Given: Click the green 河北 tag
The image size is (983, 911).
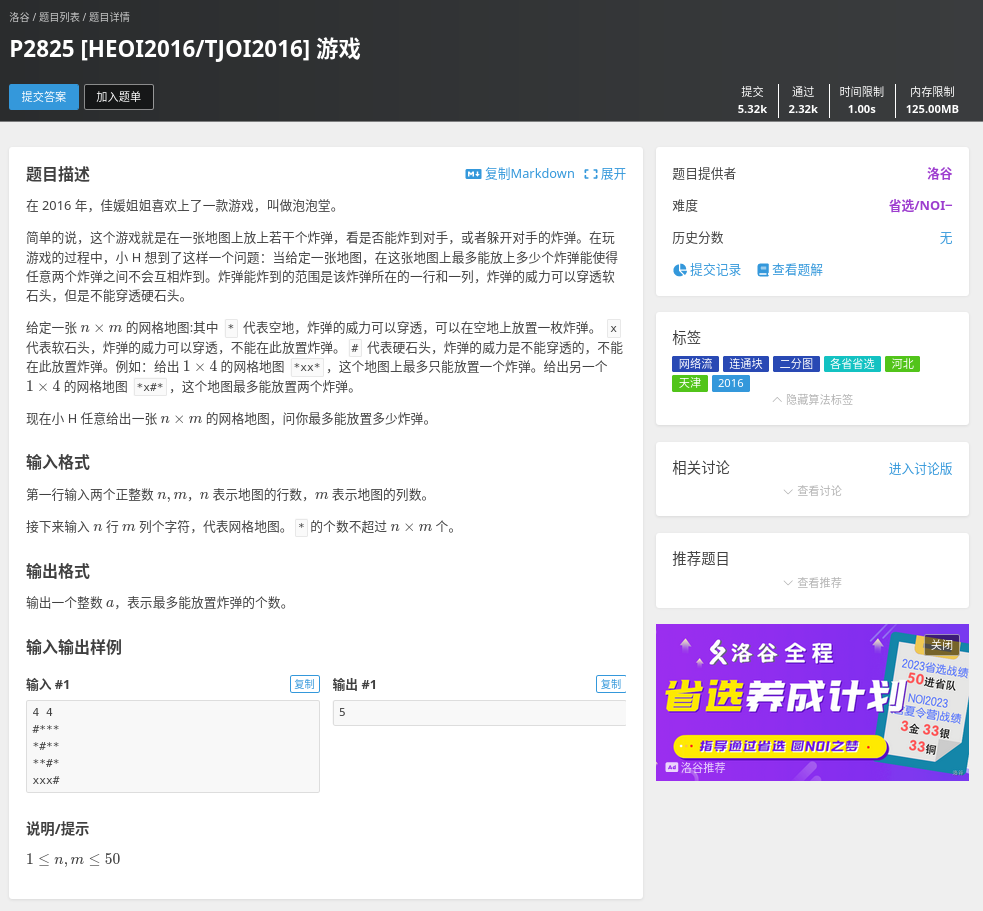Looking at the screenshot, I should (902, 364).
